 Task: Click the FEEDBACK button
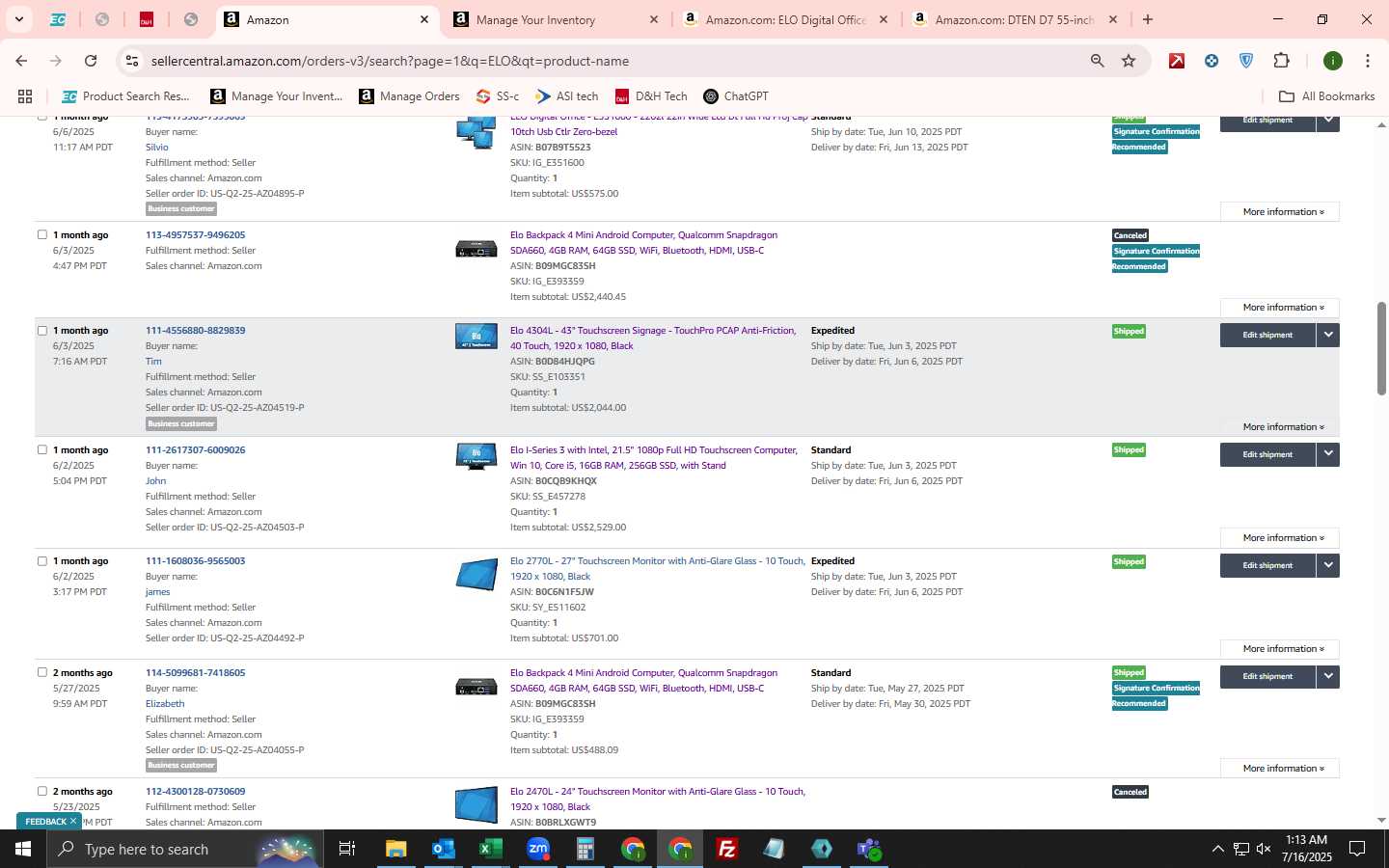[45, 822]
